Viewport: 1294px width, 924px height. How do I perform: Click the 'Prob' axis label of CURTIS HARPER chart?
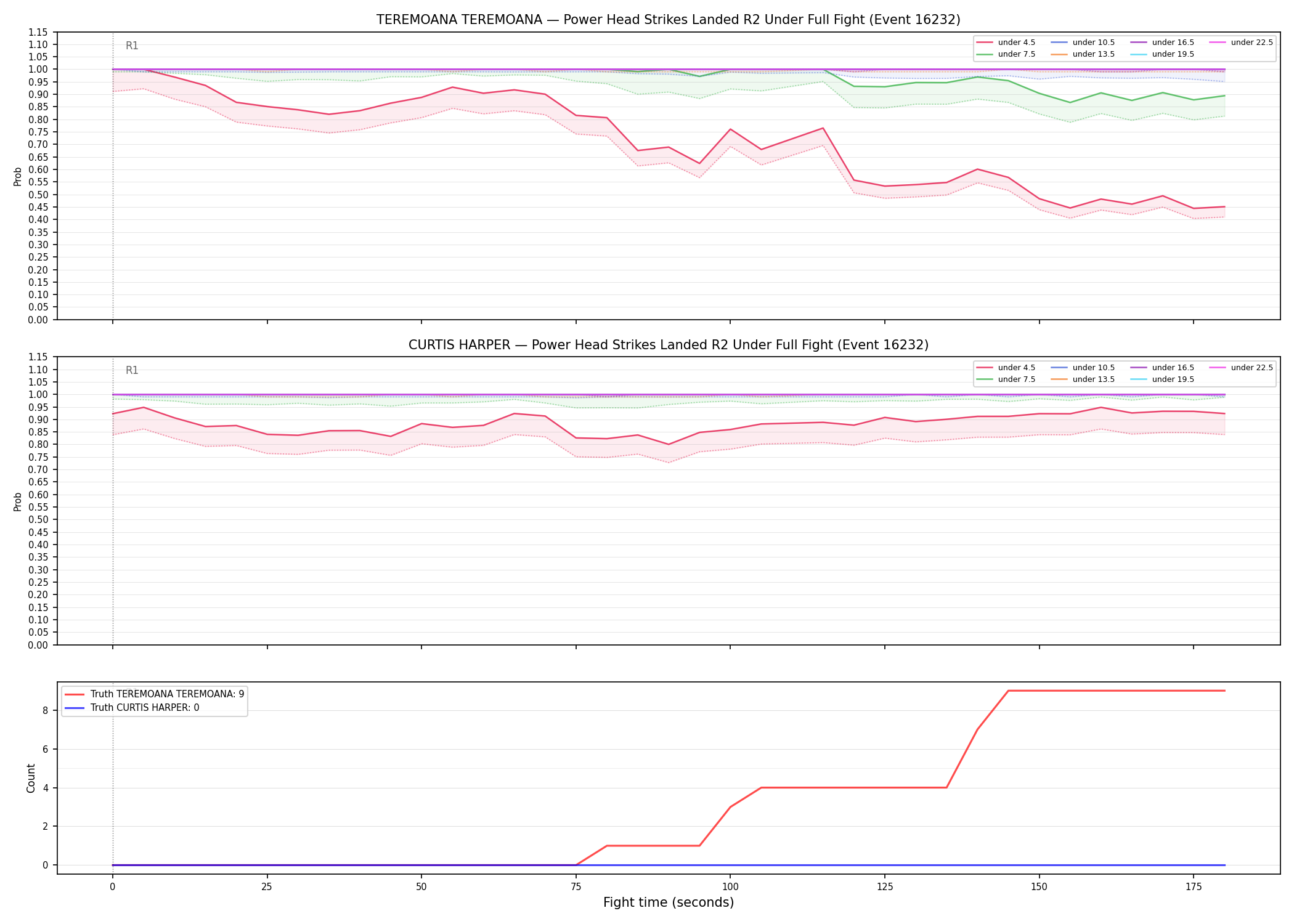pyautogui.click(x=18, y=501)
